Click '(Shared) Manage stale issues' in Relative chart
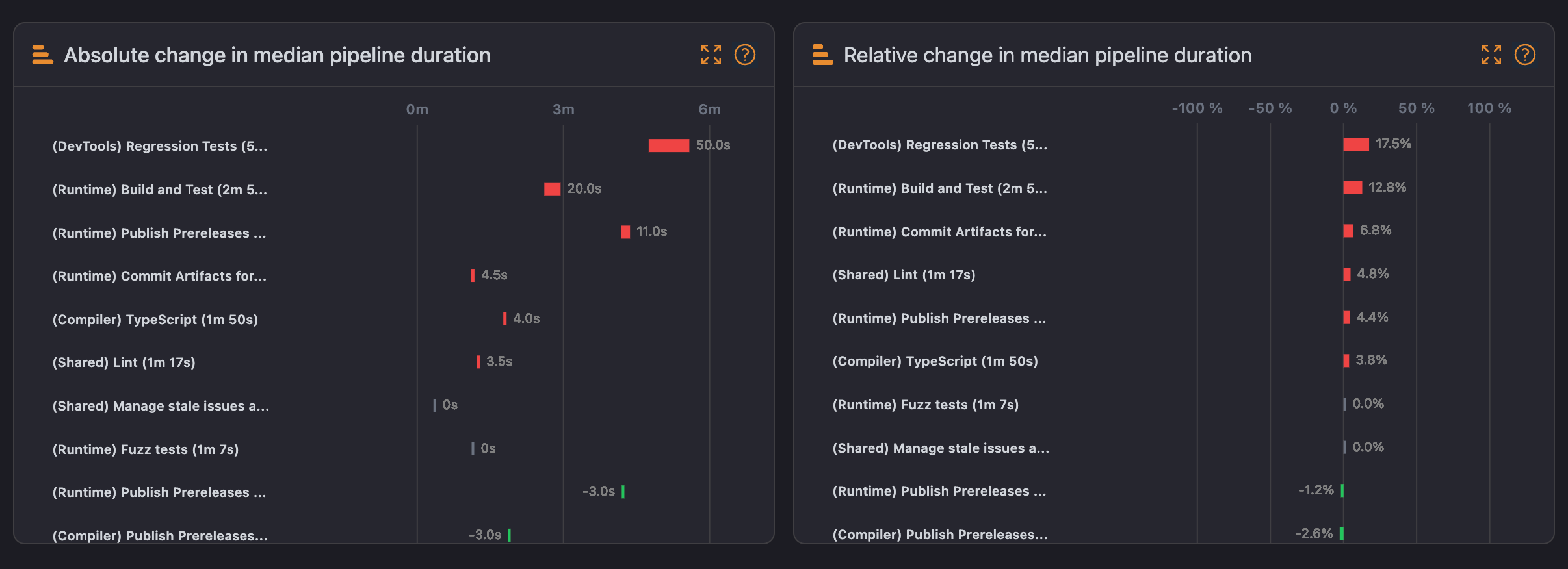1568x569 pixels. point(941,448)
